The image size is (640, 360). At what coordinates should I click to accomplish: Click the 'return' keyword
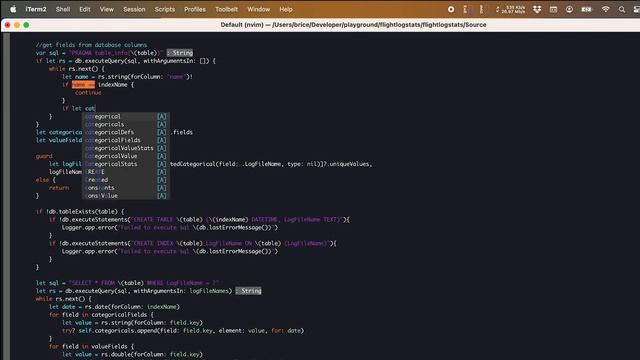click(59, 188)
